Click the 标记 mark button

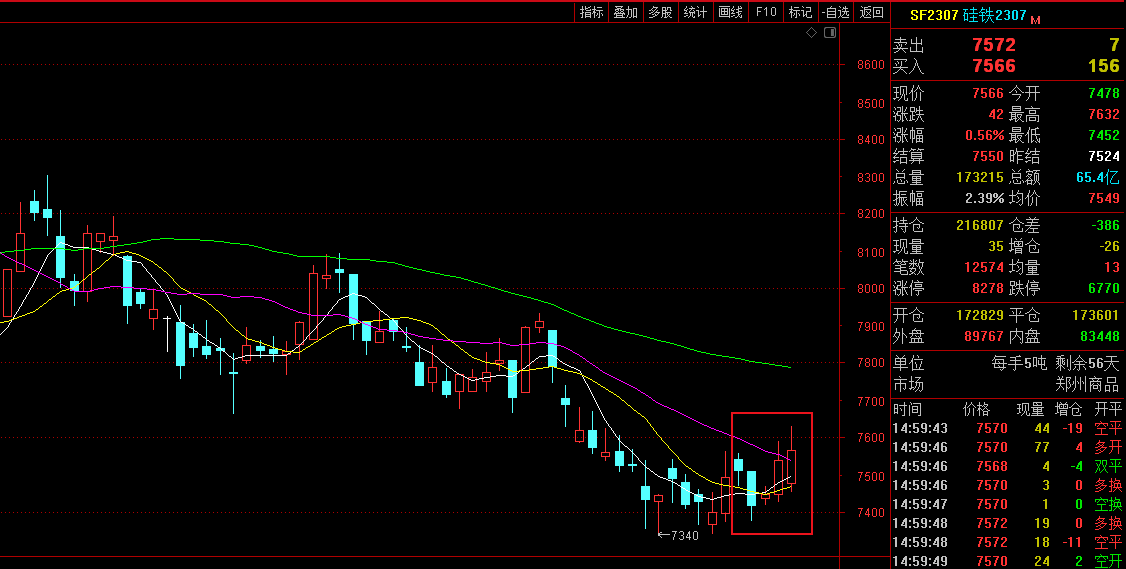click(x=800, y=12)
